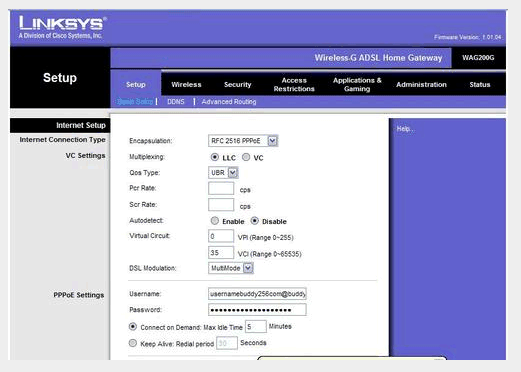Choose the Disable Autodetect radio button

pos(255,221)
